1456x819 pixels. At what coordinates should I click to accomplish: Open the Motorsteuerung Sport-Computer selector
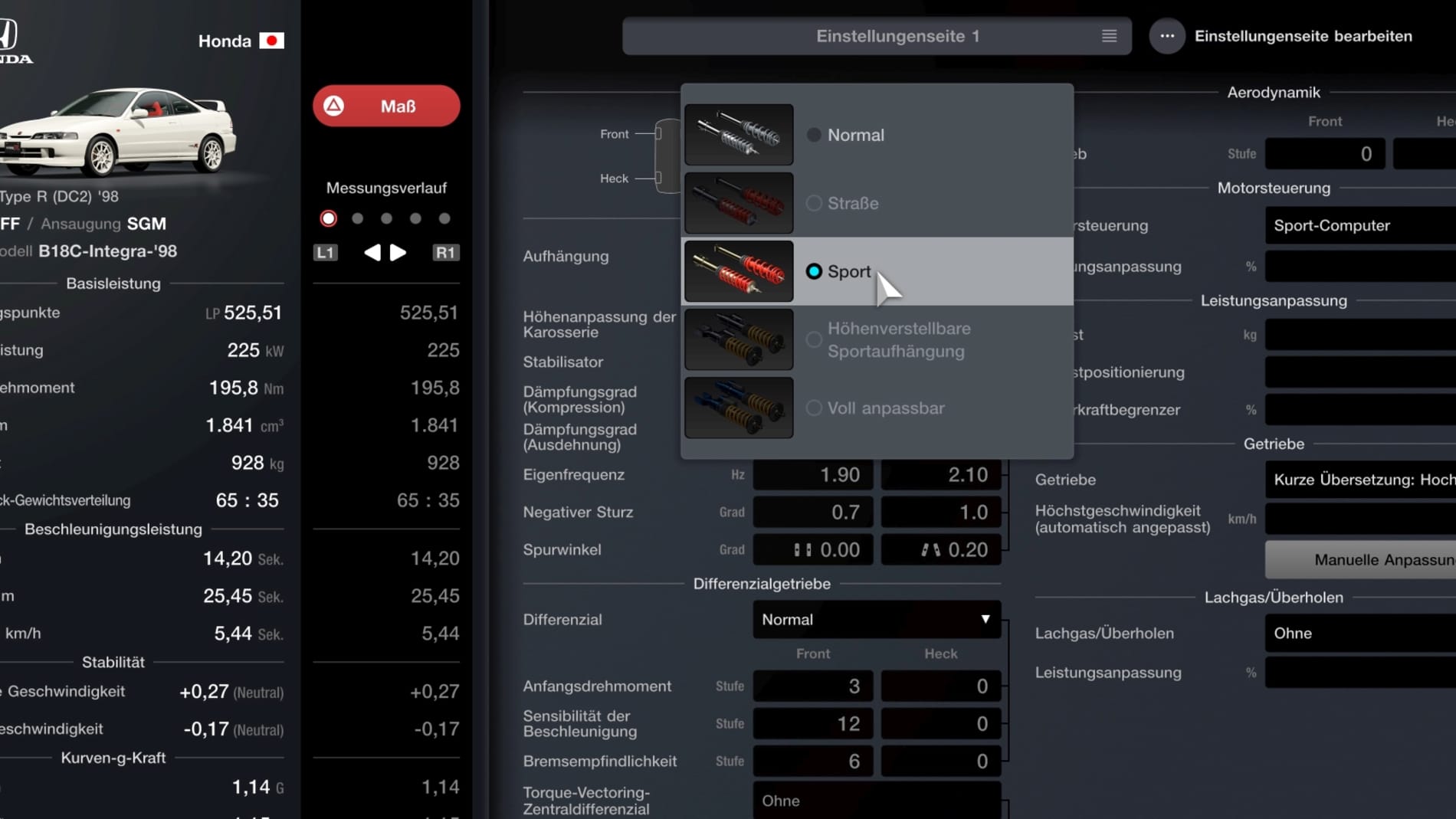click(1358, 225)
